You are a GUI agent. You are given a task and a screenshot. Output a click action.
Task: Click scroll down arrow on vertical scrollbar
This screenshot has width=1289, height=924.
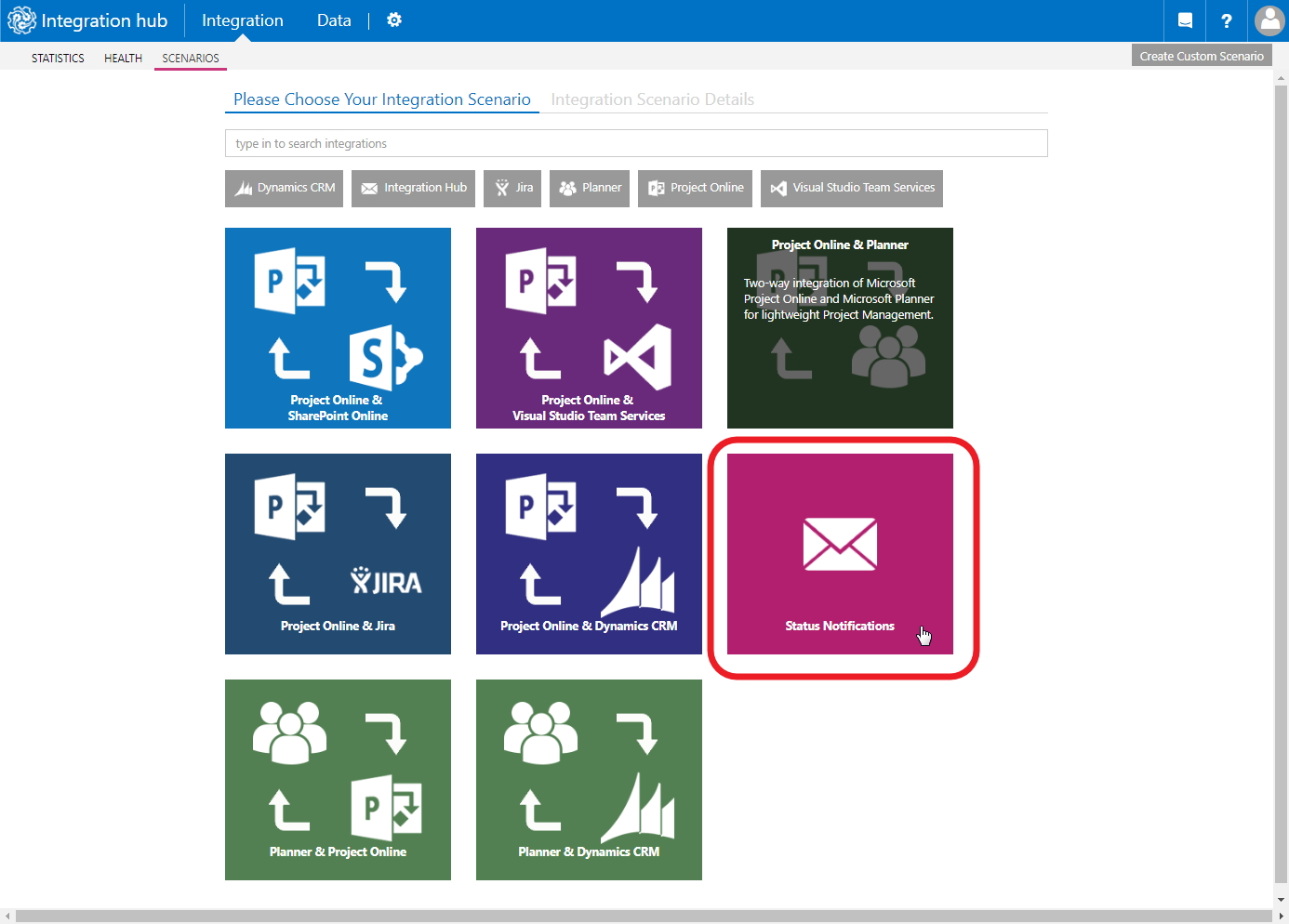(x=1281, y=900)
